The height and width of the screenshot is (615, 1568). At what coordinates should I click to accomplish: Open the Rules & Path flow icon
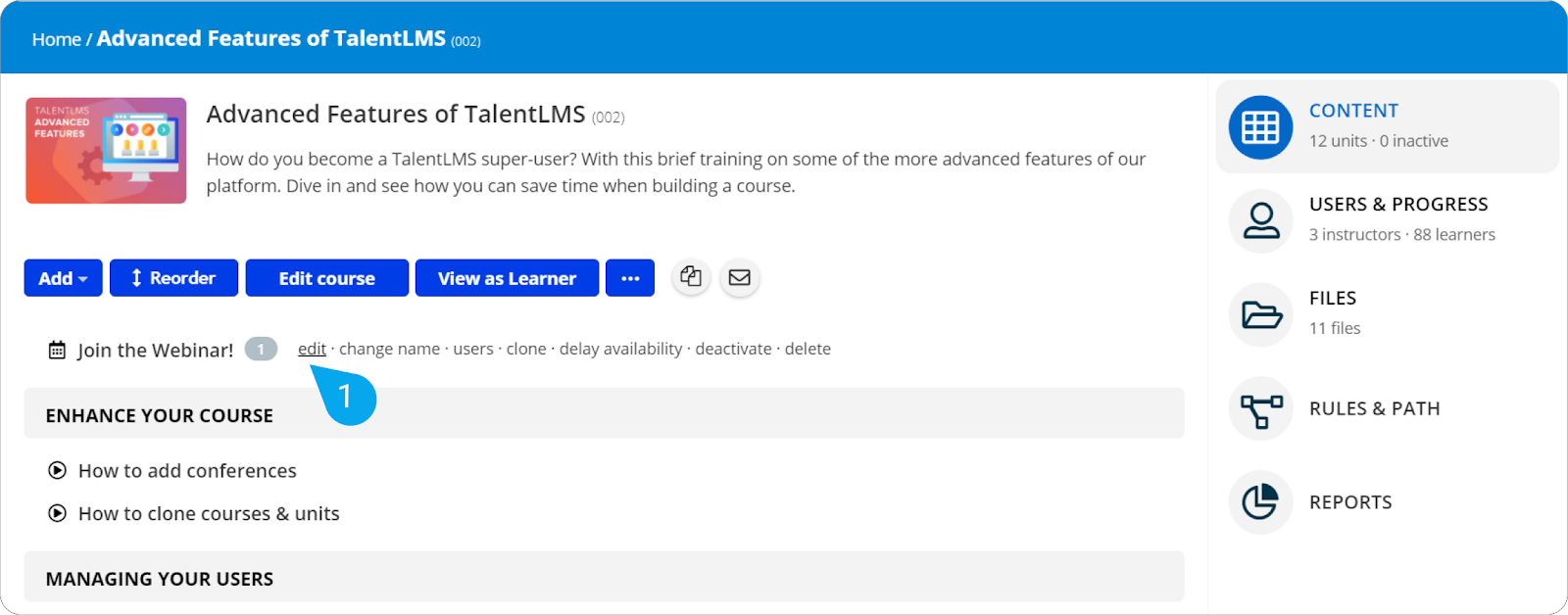tap(1260, 409)
